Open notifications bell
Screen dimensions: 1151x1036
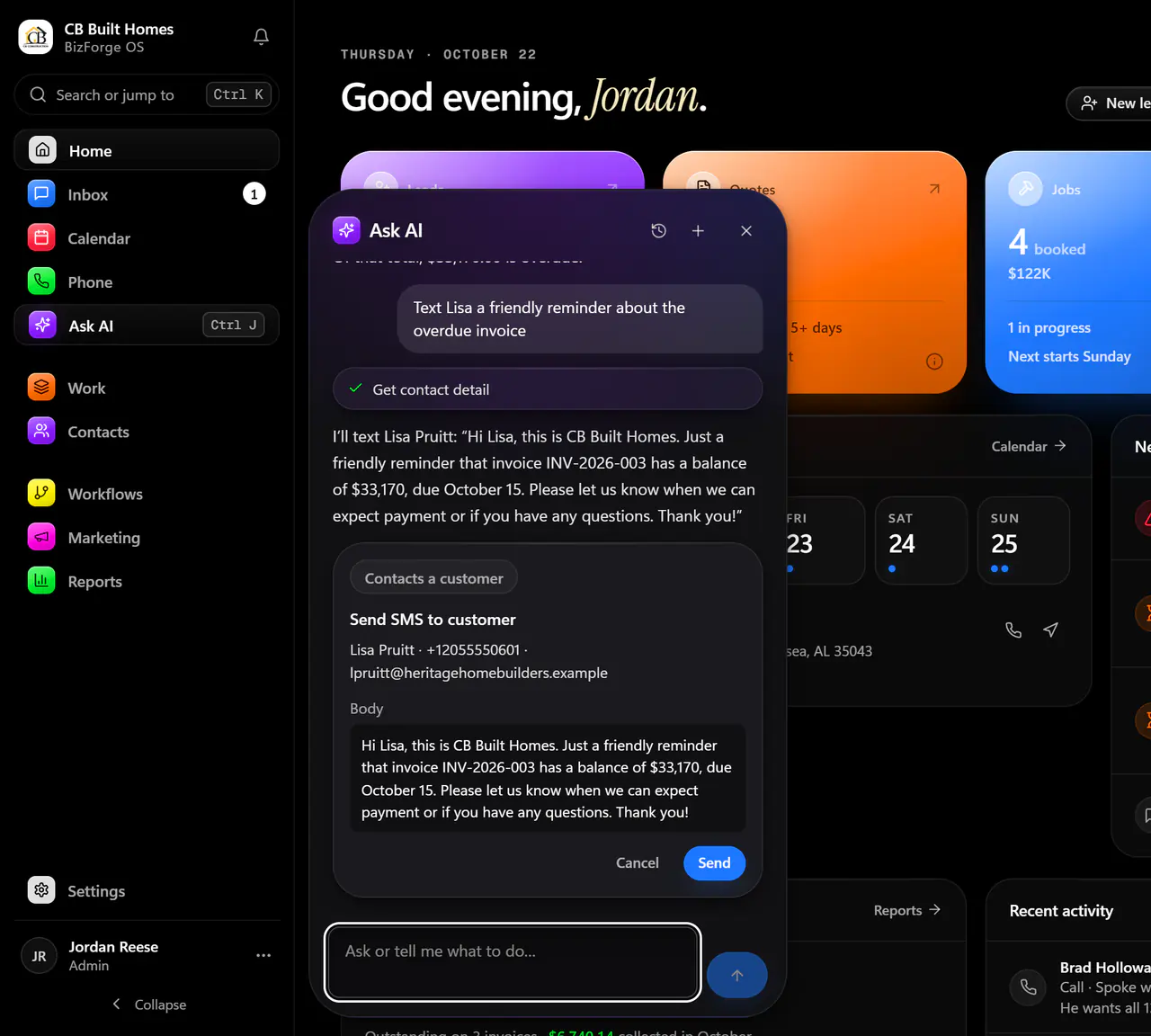(x=261, y=37)
